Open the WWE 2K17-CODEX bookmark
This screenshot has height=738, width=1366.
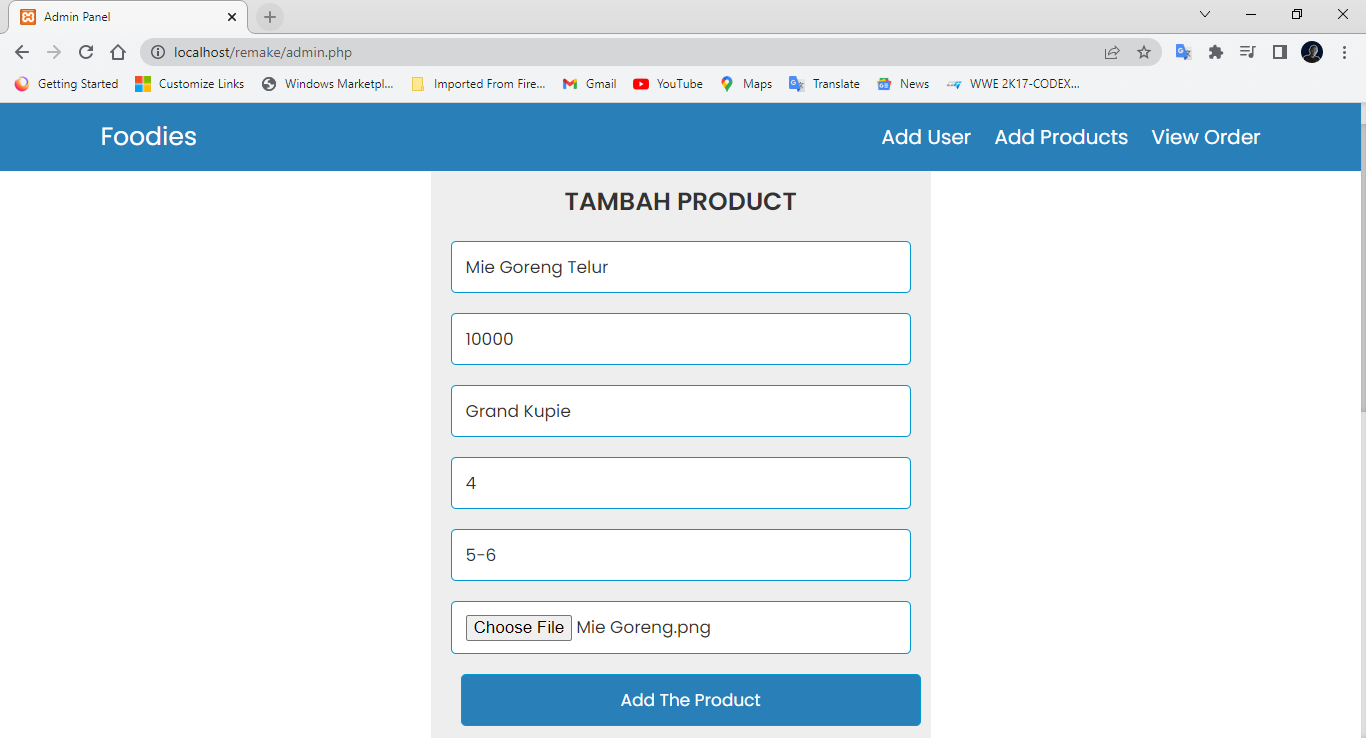[x=1013, y=84]
